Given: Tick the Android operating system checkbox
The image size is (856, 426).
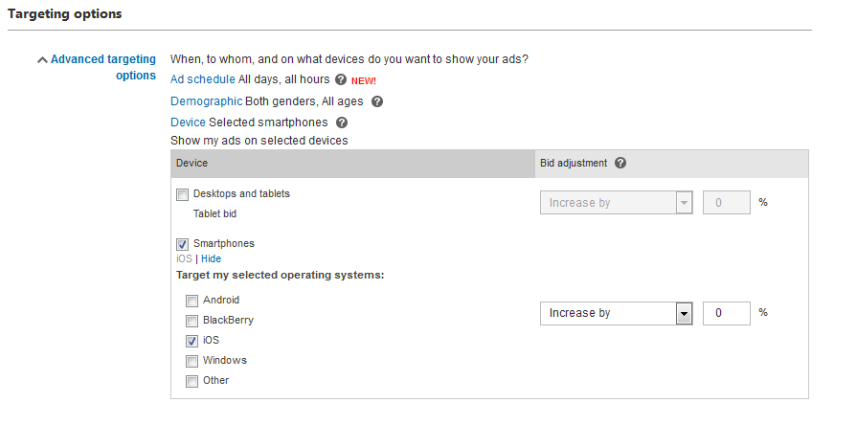Looking at the screenshot, I should [x=192, y=301].
